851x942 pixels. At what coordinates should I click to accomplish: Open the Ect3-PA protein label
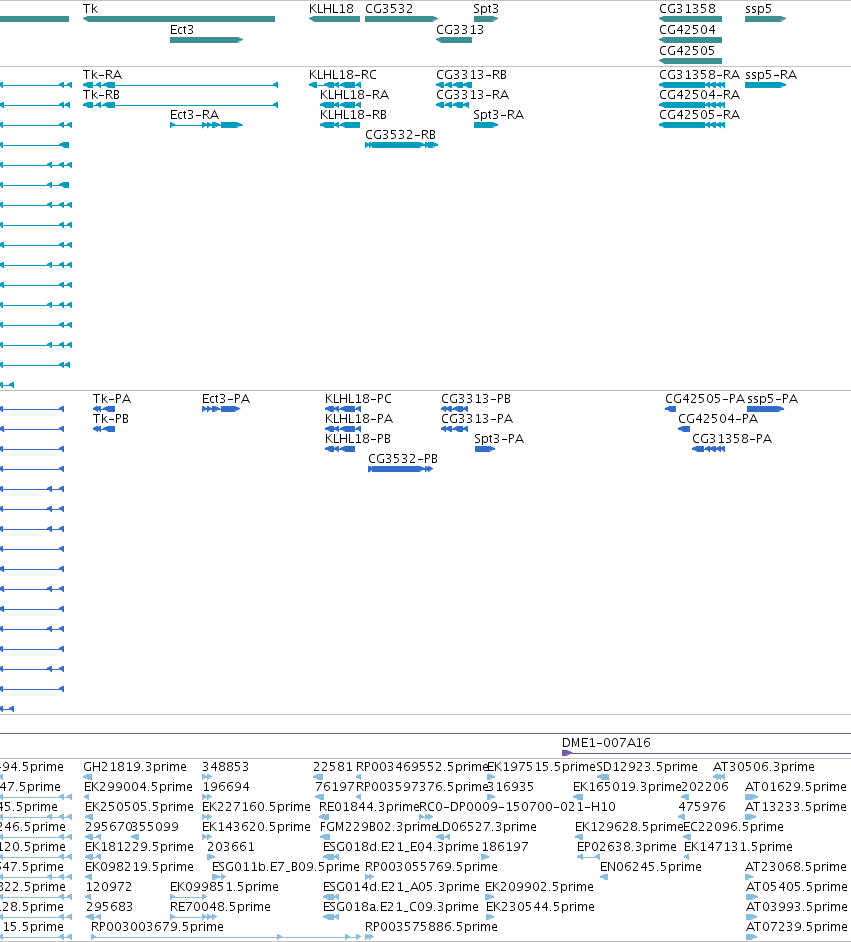(226, 399)
